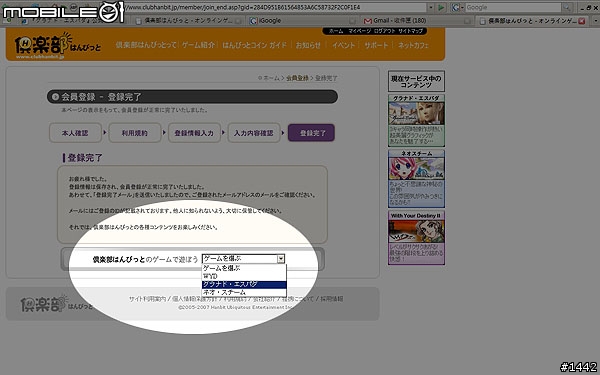Image resolution: width=600 pixels, height=375 pixels.
Task: Click ホーム in the breadcrumb
Action: [x=271, y=78]
